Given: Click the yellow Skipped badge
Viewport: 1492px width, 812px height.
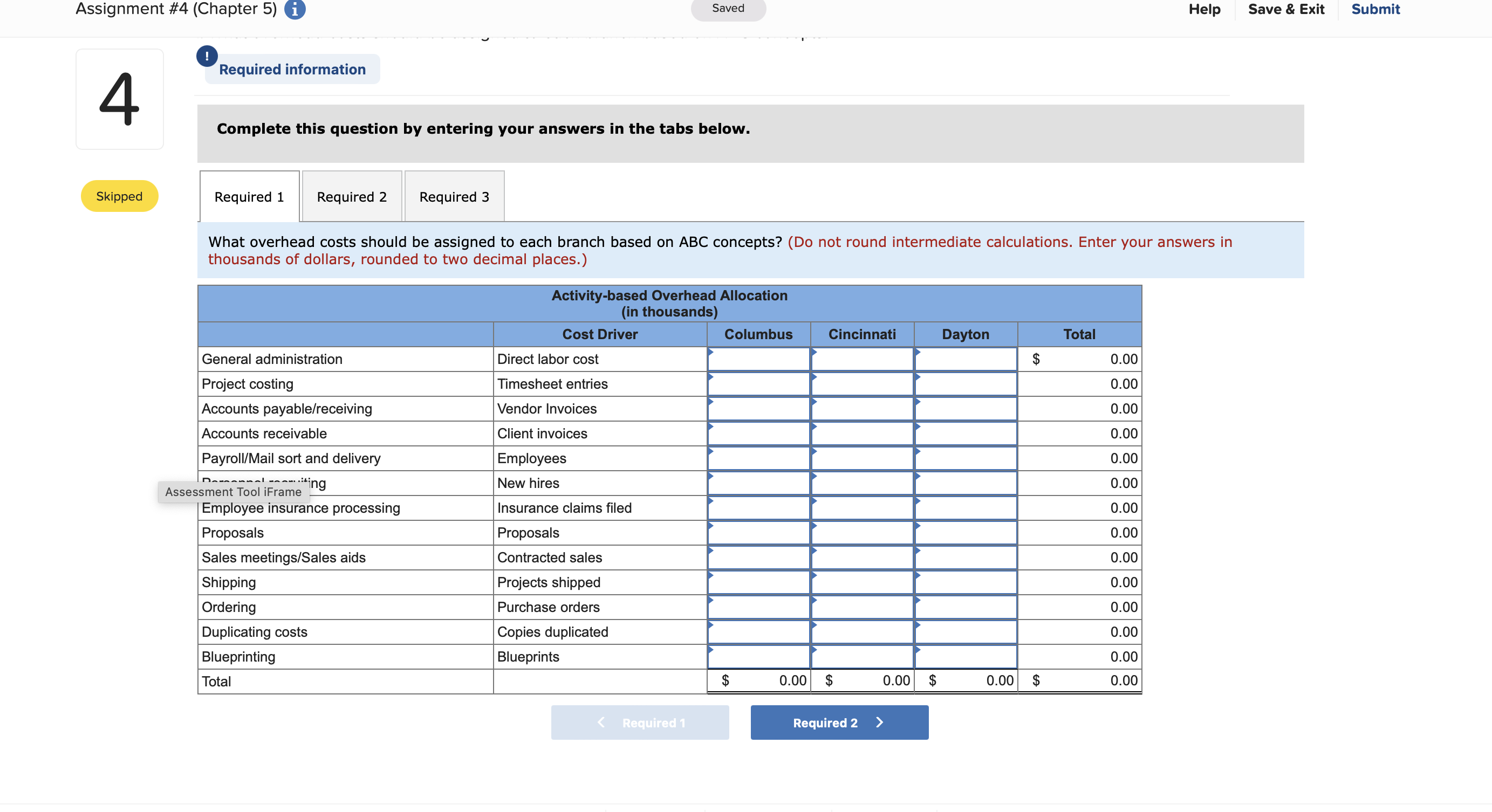Looking at the screenshot, I should pyautogui.click(x=119, y=196).
